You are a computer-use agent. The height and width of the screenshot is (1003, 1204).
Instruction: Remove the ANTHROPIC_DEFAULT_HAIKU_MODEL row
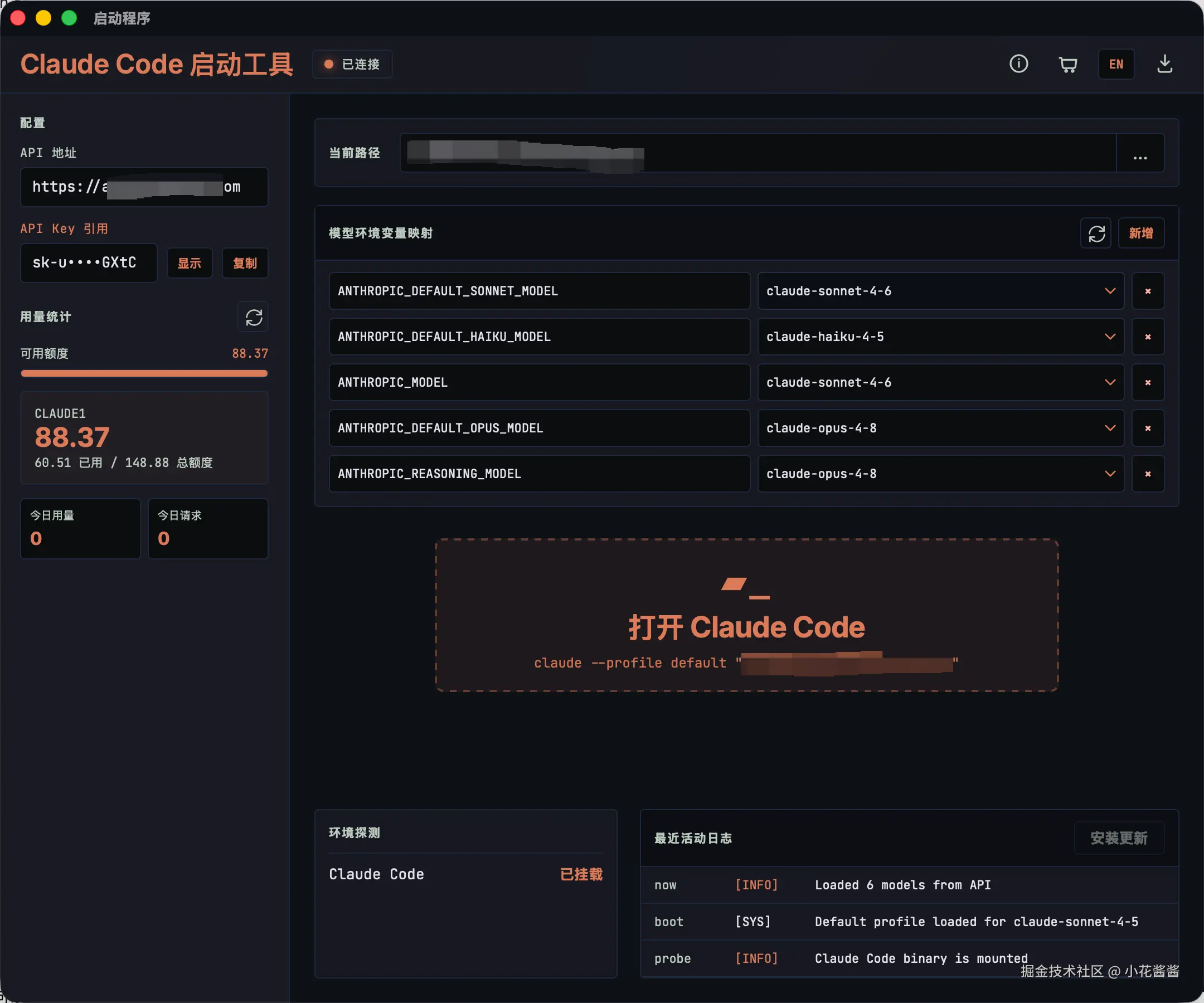tap(1148, 337)
